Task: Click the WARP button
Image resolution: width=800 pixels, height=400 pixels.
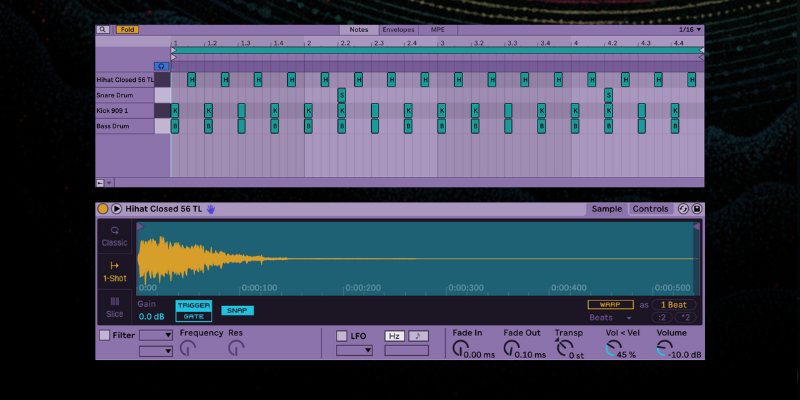Action: 610,304
